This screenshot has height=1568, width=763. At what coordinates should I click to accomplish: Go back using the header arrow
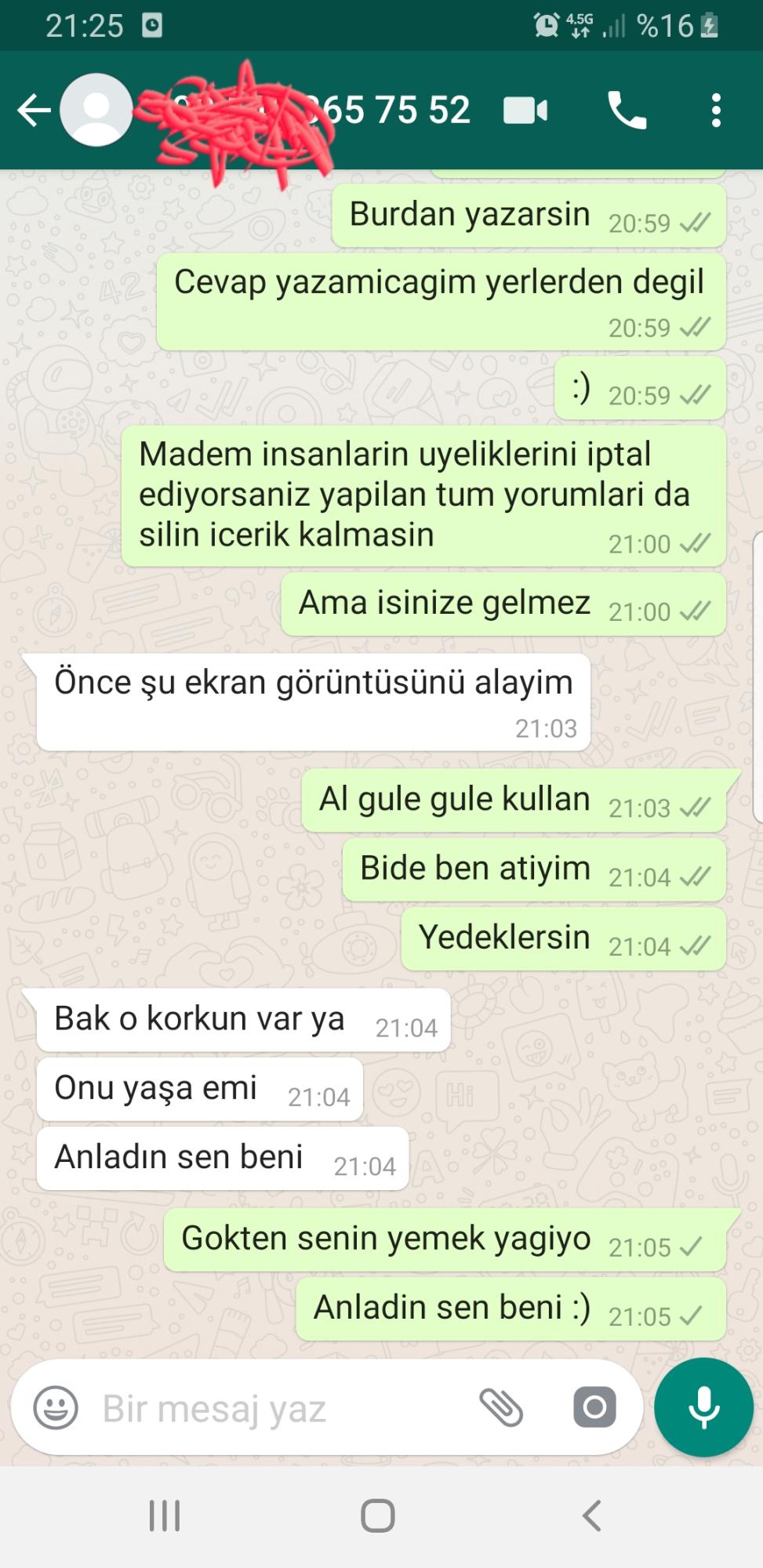pyautogui.click(x=34, y=111)
